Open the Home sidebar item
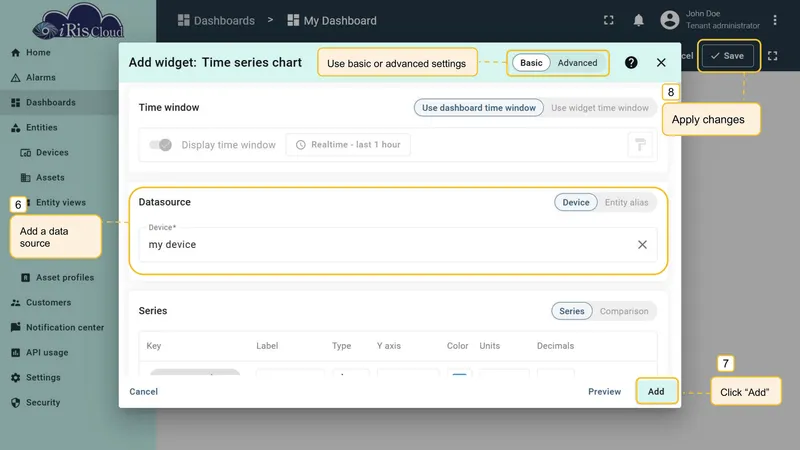This screenshot has width=800, height=450. point(31,53)
